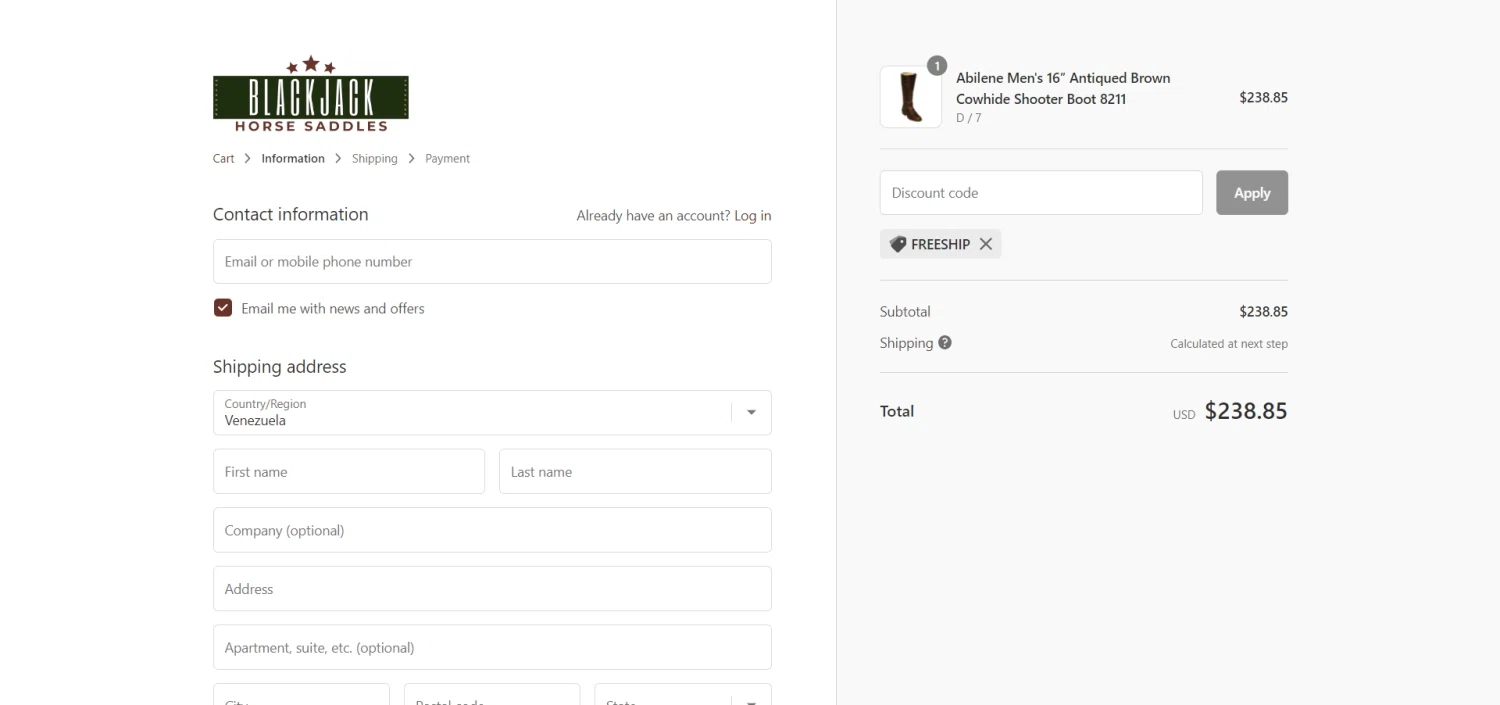Open the Country/Region dropdown showing Venezuela
Image resolution: width=1500 pixels, height=705 pixels.
coord(492,412)
